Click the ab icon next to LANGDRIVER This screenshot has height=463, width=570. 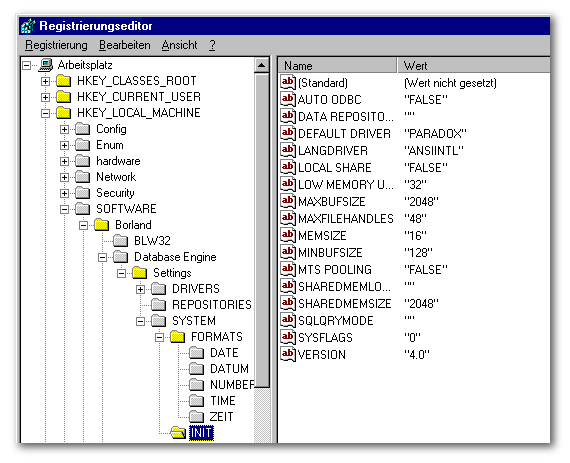point(288,150)
